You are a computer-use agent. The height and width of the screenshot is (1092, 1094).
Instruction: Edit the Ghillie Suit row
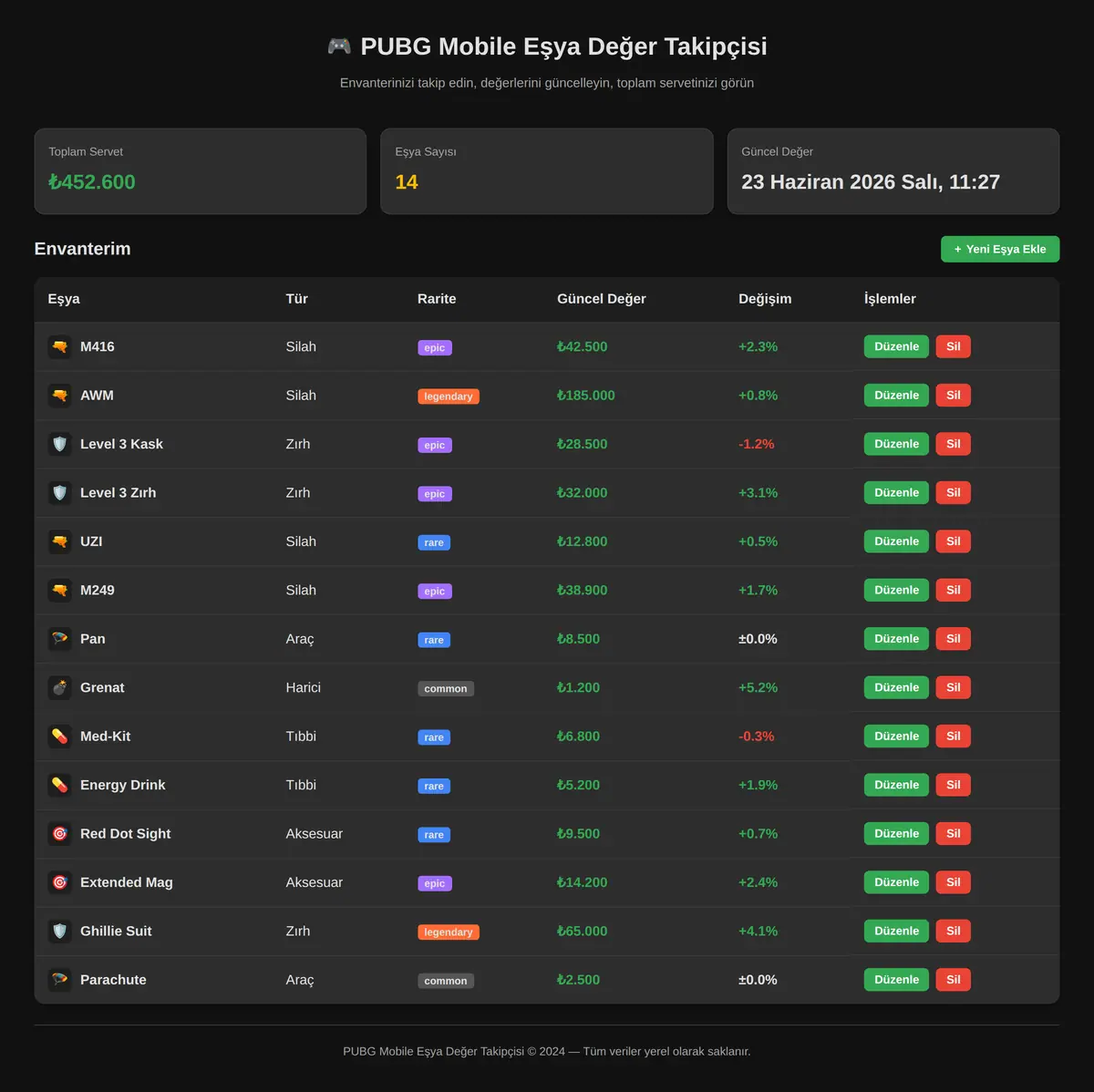(896, 931)
